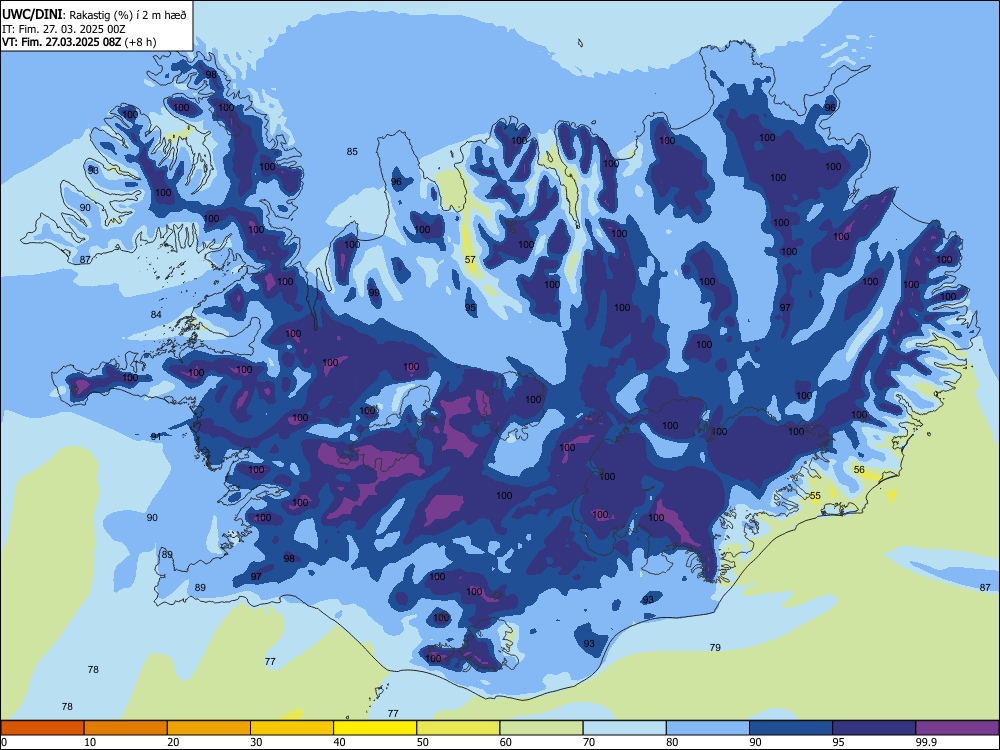Image resolution: width=1000 pixels, height=750 pixels.
Task: Click the legend tick label "80"
Action: pos(673,742)
